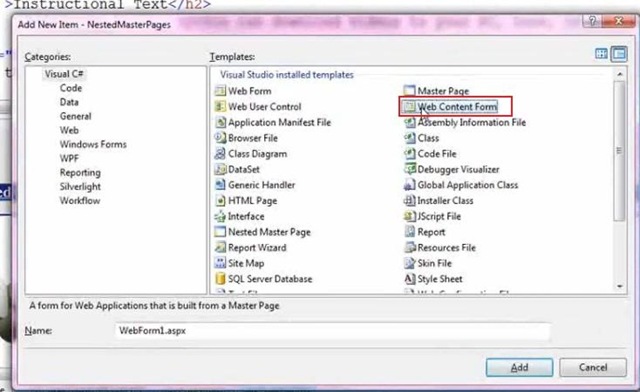The image size is (640, 392).
Task: Choose the Master Page template icon
Action: pos(409,91)
